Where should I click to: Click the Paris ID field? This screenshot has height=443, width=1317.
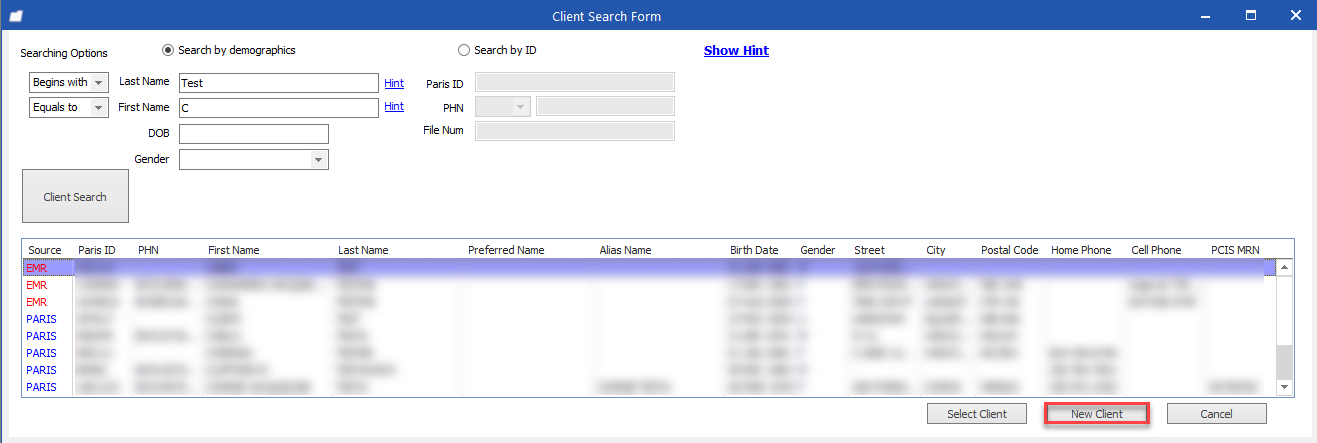(575, 82)
